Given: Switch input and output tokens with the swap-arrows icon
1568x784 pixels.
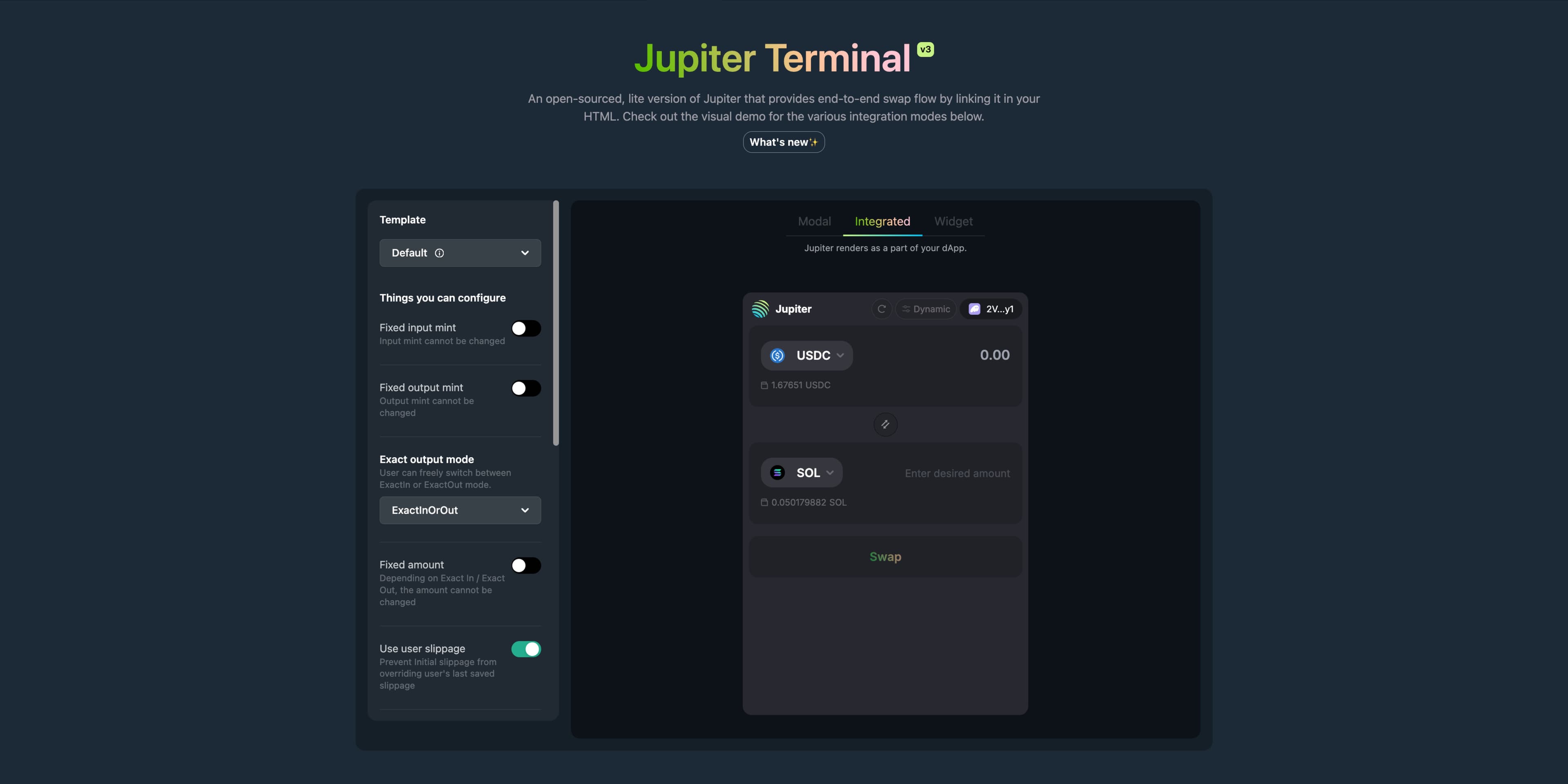Looking at the screenshot, I should coord(885,424).
